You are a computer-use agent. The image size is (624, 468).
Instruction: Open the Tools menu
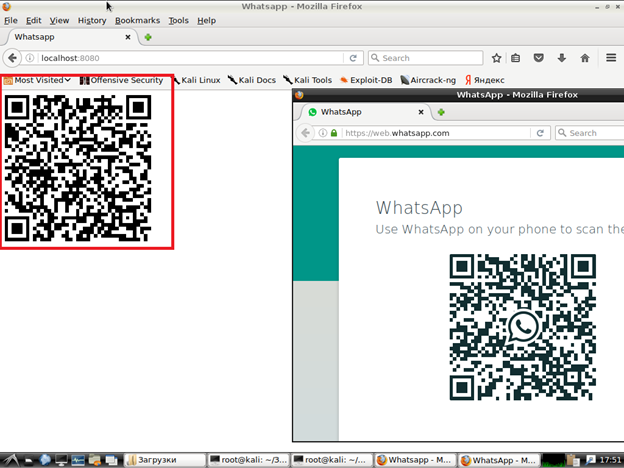tap(178, 20)
